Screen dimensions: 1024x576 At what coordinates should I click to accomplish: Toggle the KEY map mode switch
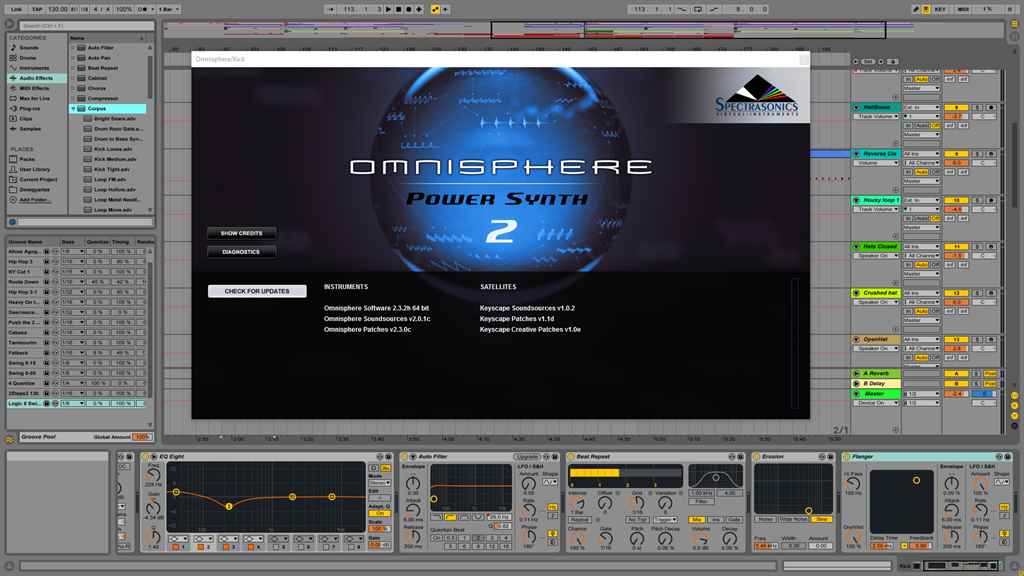point(941,10)
